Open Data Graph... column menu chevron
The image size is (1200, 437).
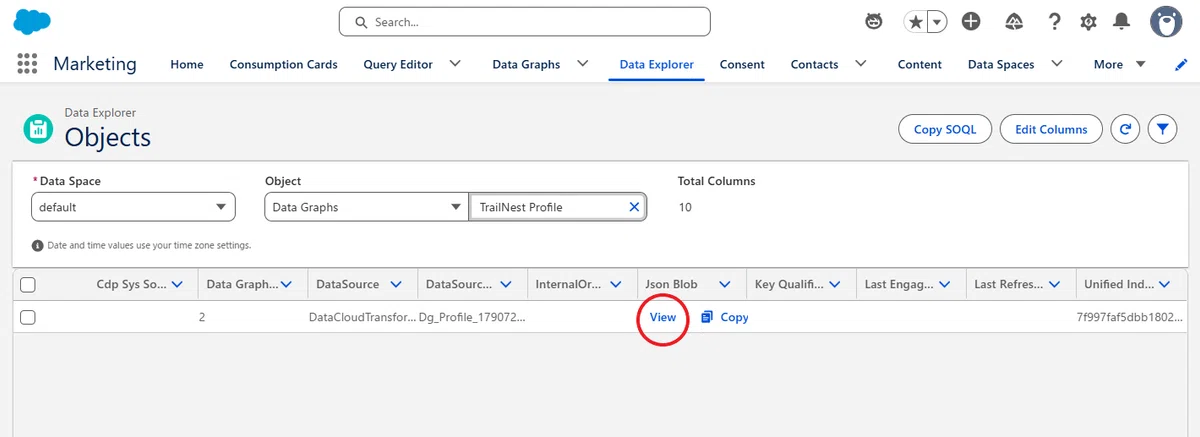(286, 285)
